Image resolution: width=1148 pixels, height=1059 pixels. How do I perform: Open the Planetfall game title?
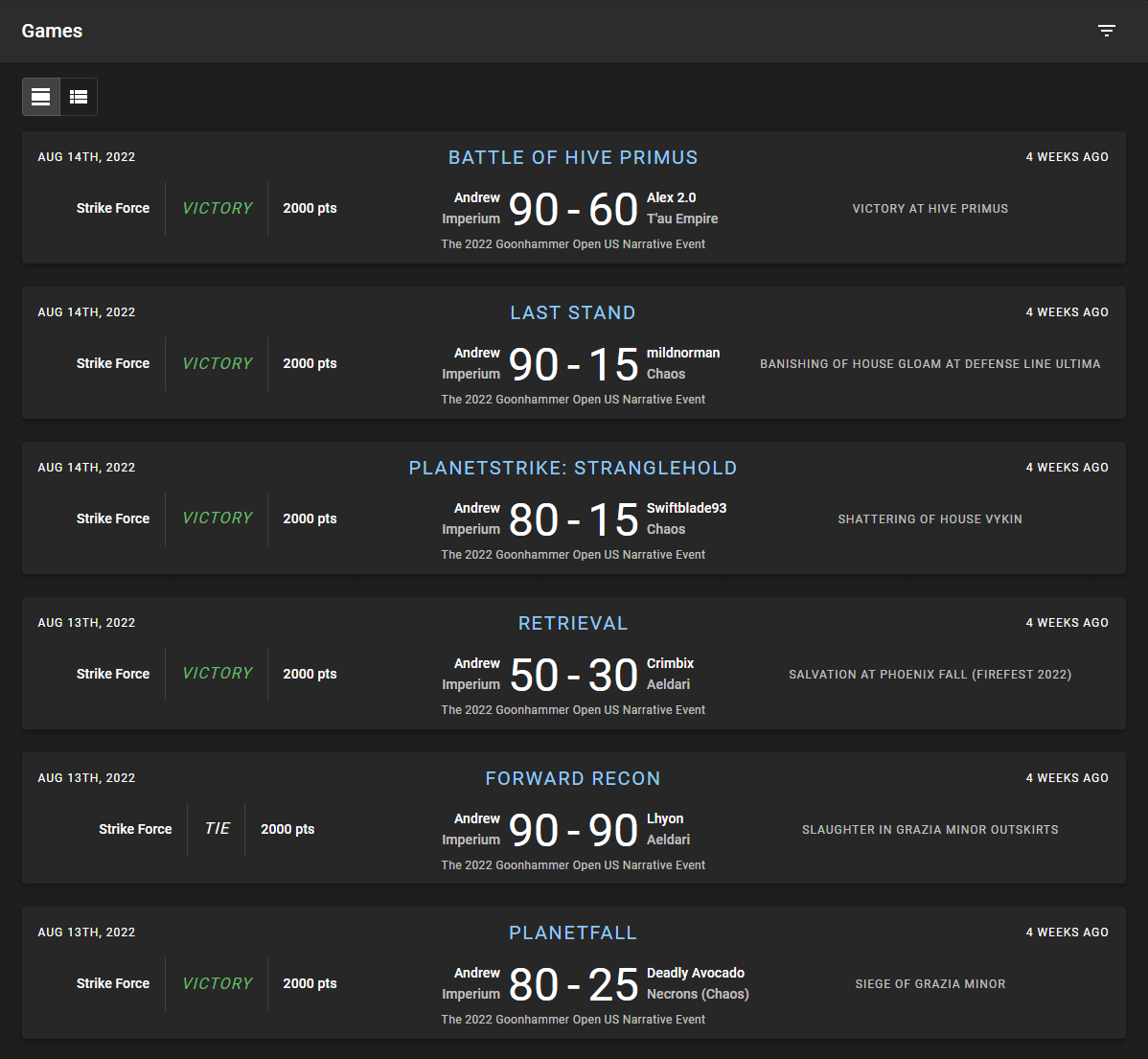tap(573, 933)
